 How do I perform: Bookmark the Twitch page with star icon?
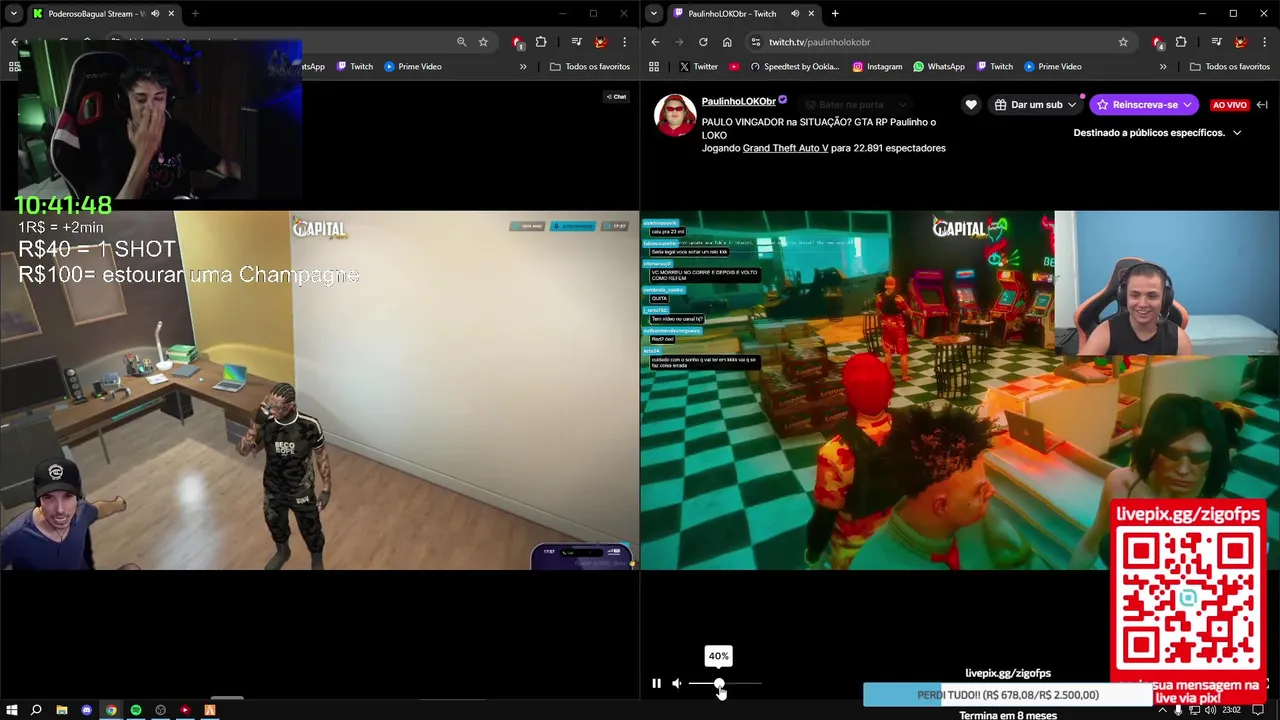[x=1123, y=42]
